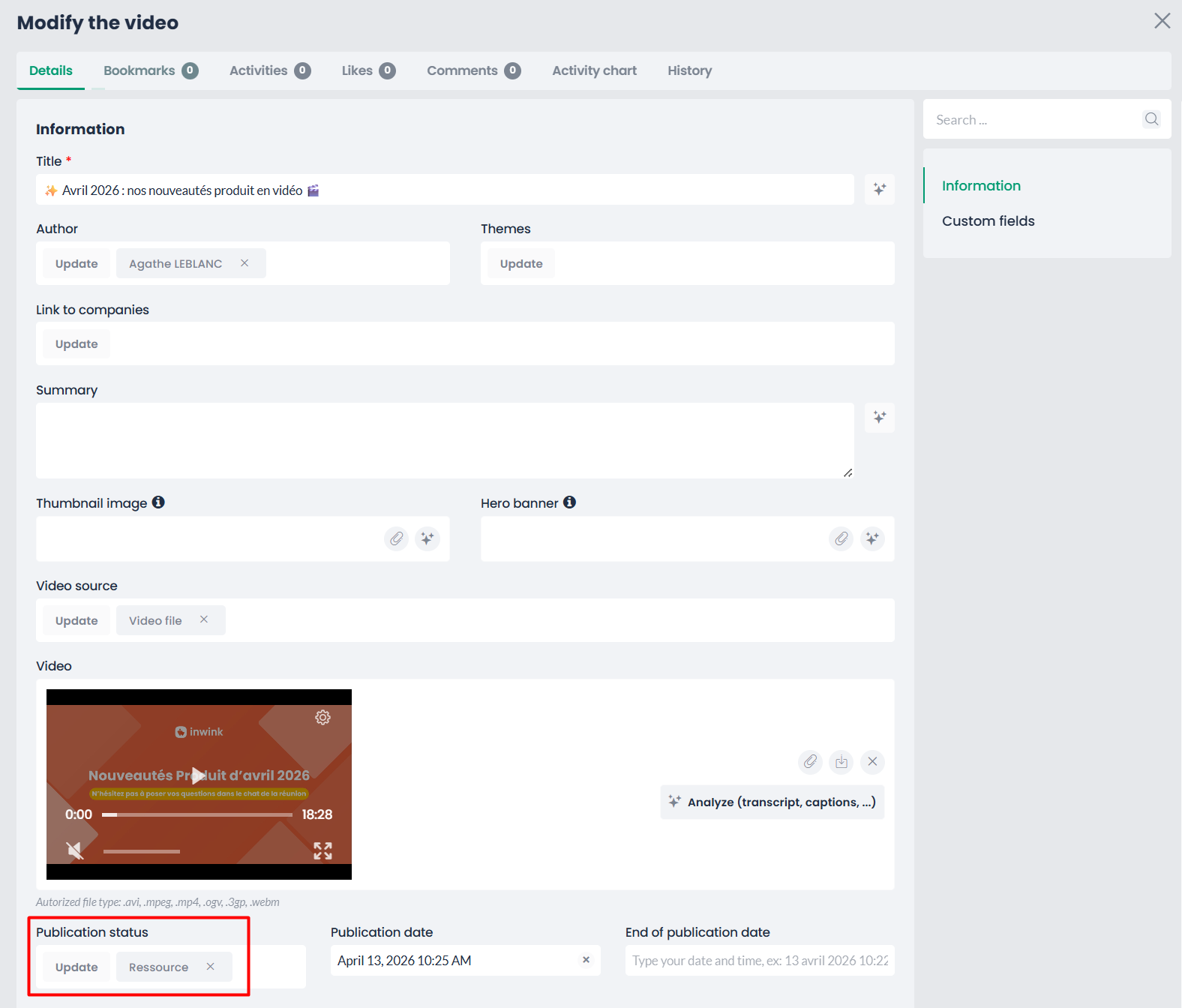Open video player settings gear
Image resolution: width=1182 pixels, height=1008 pixels.
[x=322, y=718]
